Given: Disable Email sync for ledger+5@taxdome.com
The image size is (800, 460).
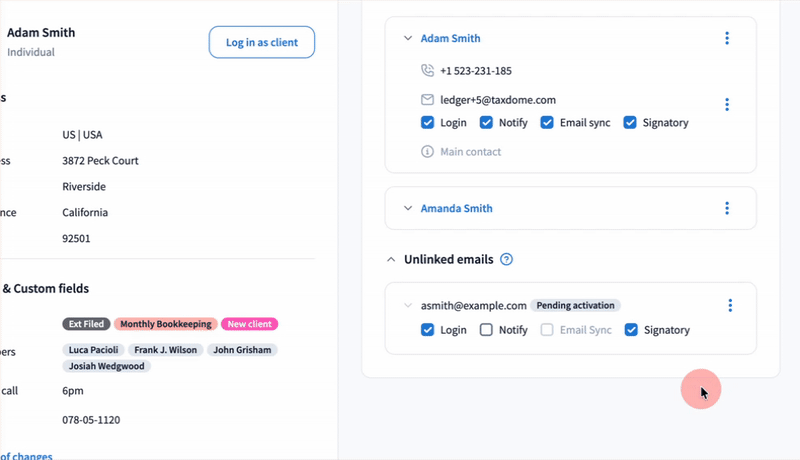Looking at the screenshot, I should (x=548, y=123).
